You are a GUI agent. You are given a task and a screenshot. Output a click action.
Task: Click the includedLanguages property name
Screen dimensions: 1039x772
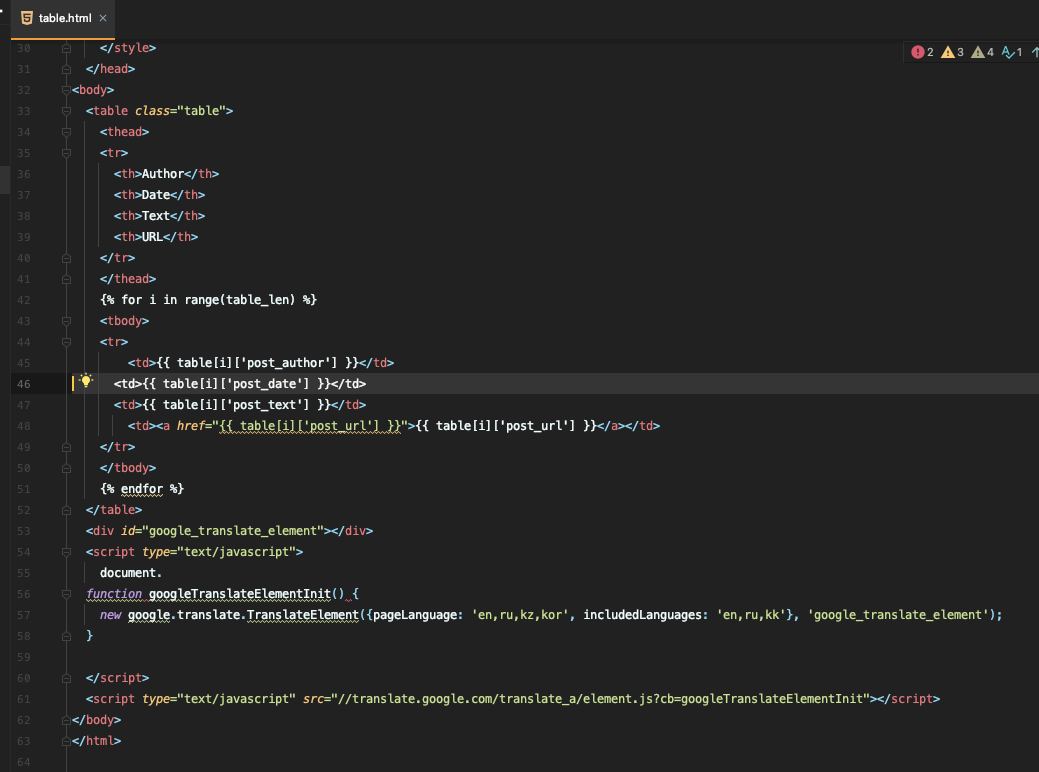645,615
